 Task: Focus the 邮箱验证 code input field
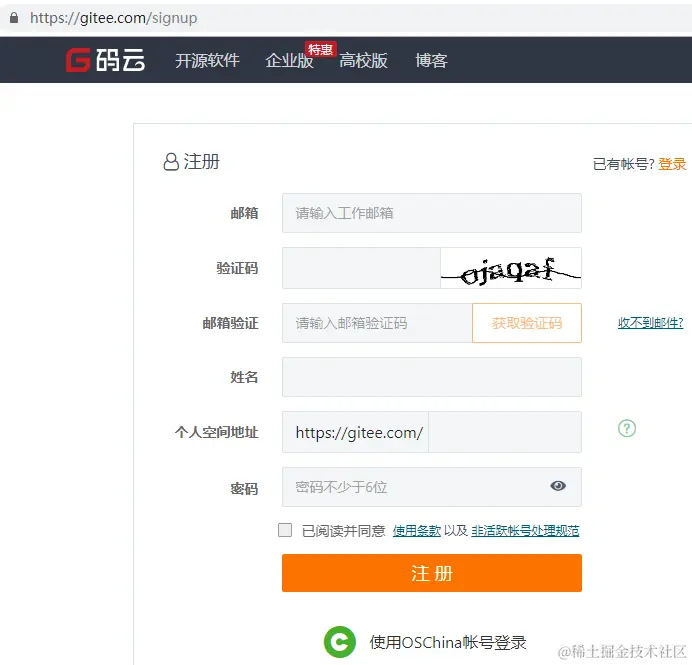click(377, 323)
